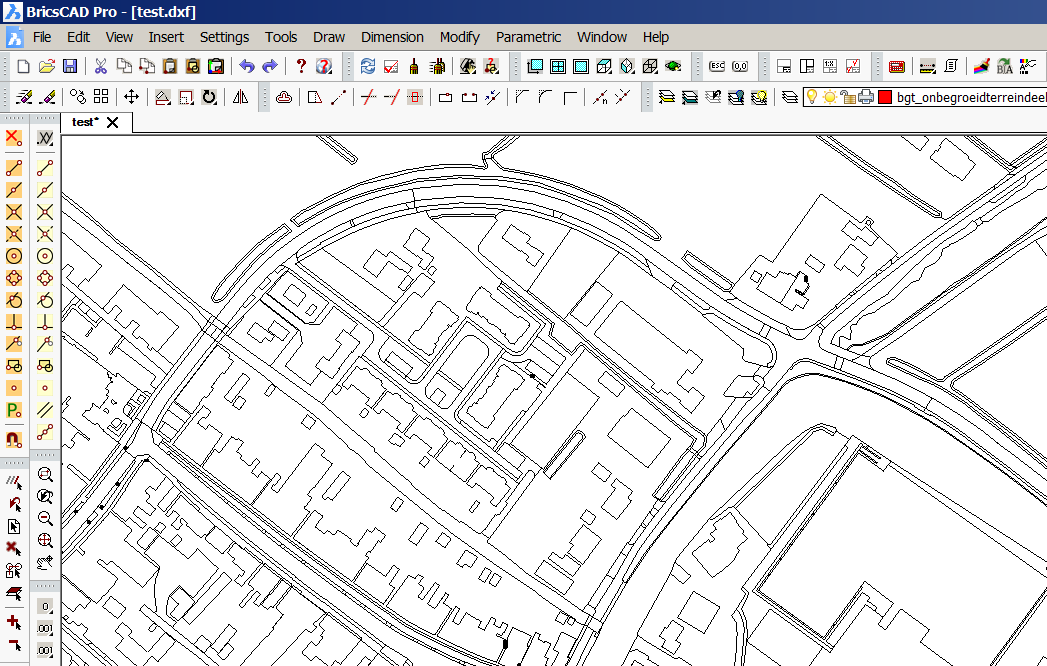This screenshot has height=666, width=1047.
Task: Toggle layer on/off lightbulb icon
Action: [x=813, y=97]
